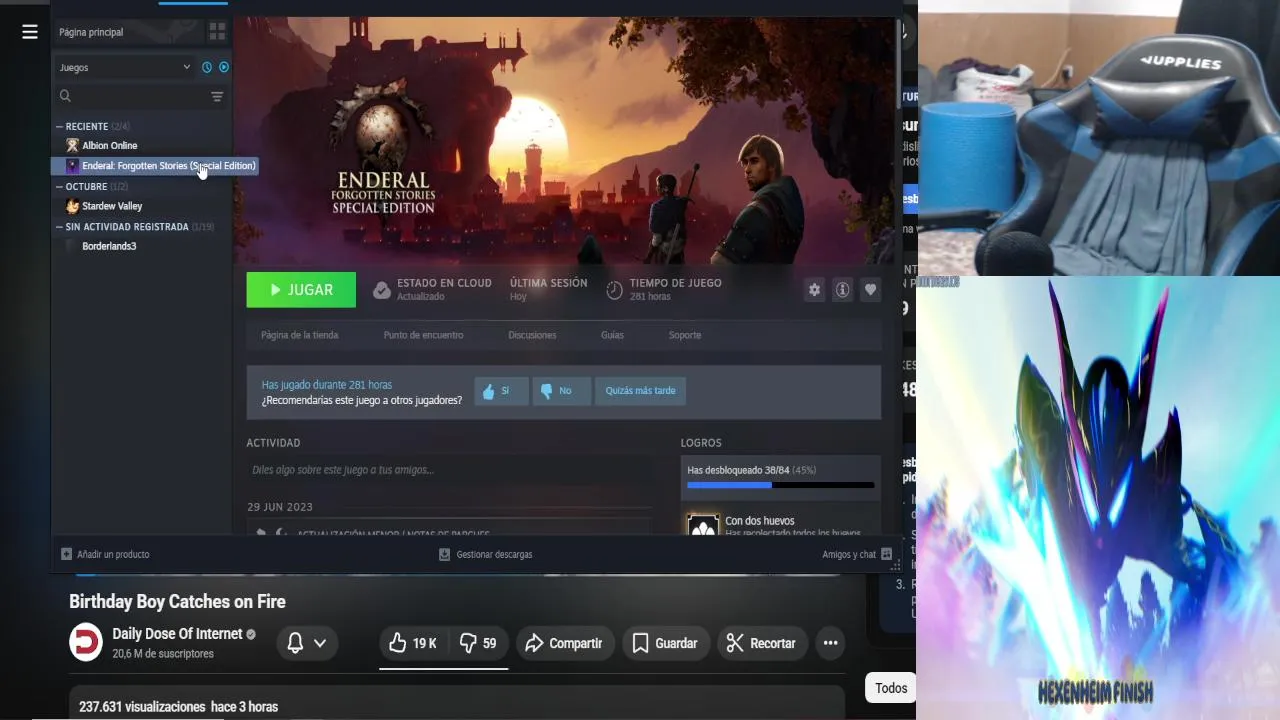Toggle sort by recent activity clock icon

(207, 67)
